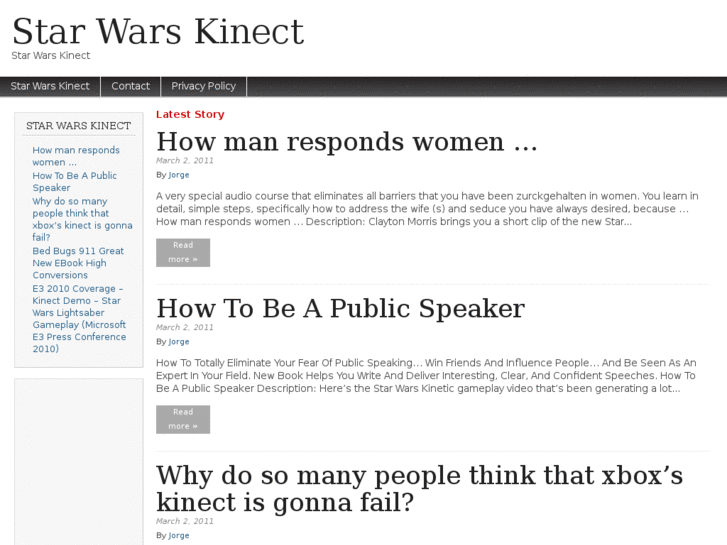Open the Star Wars Kinect site title
The height and width of the screenshot is (545, 727).
tap(158, 32)
